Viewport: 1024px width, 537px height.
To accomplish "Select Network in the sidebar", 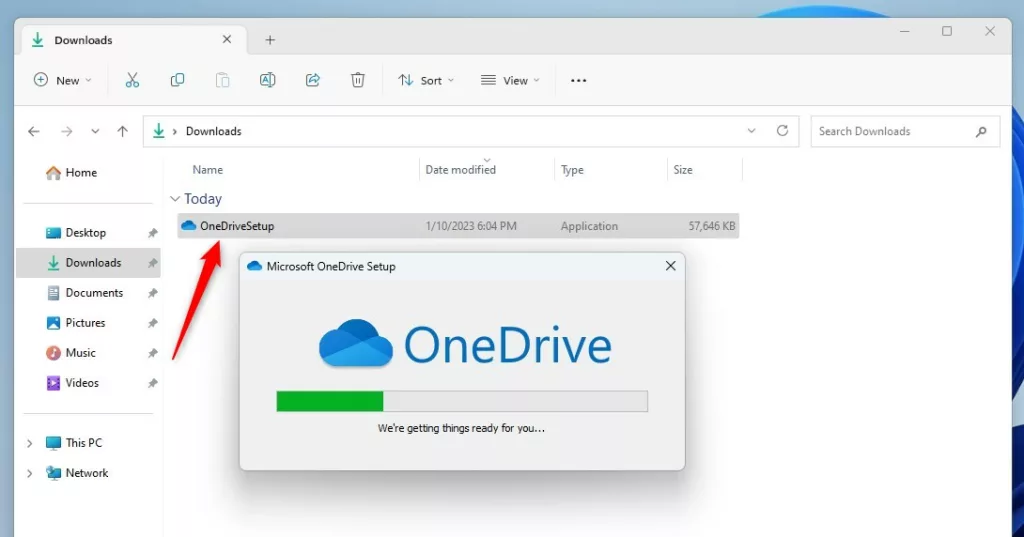I will (x=77, y=473).
